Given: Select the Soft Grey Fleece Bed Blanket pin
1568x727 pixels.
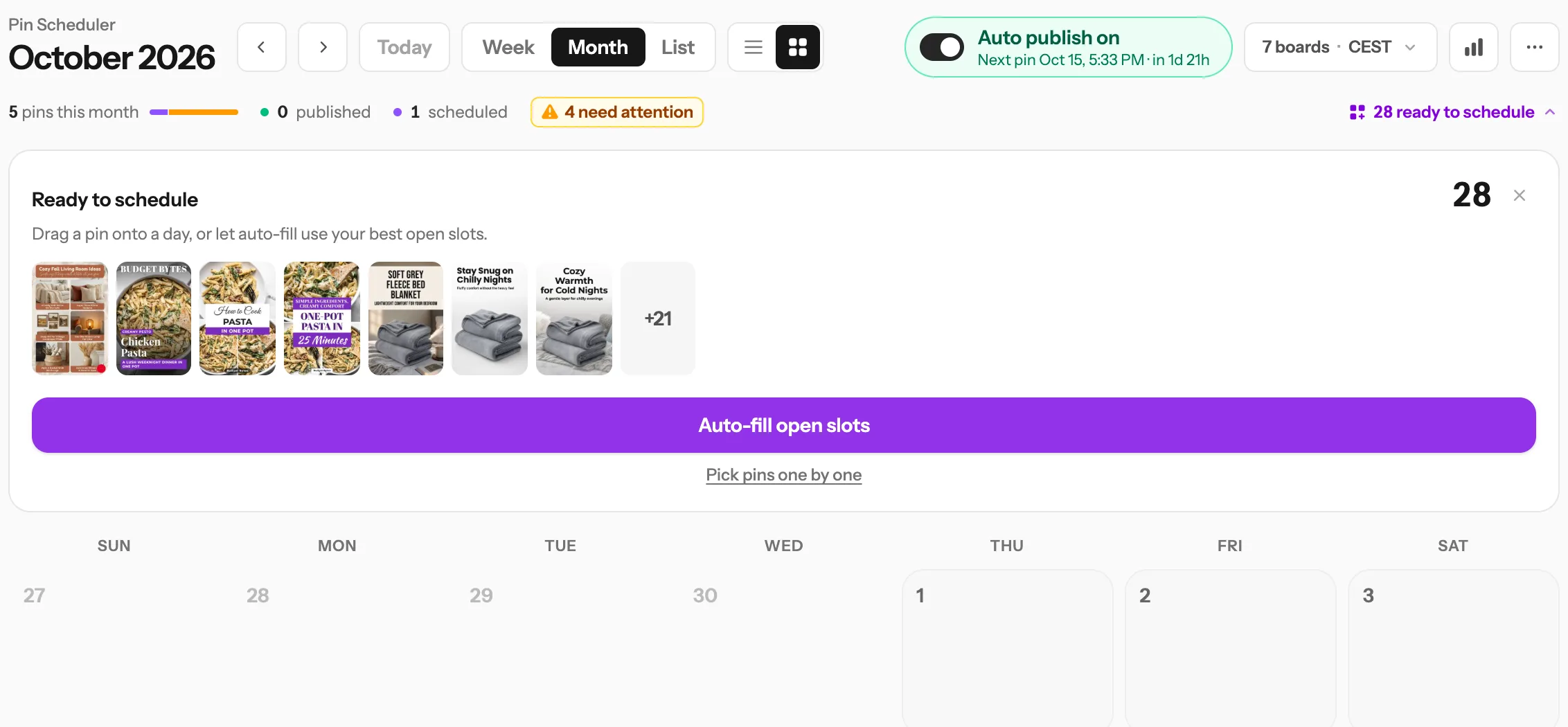Looking at the screenshot, I should pos(406,318).
